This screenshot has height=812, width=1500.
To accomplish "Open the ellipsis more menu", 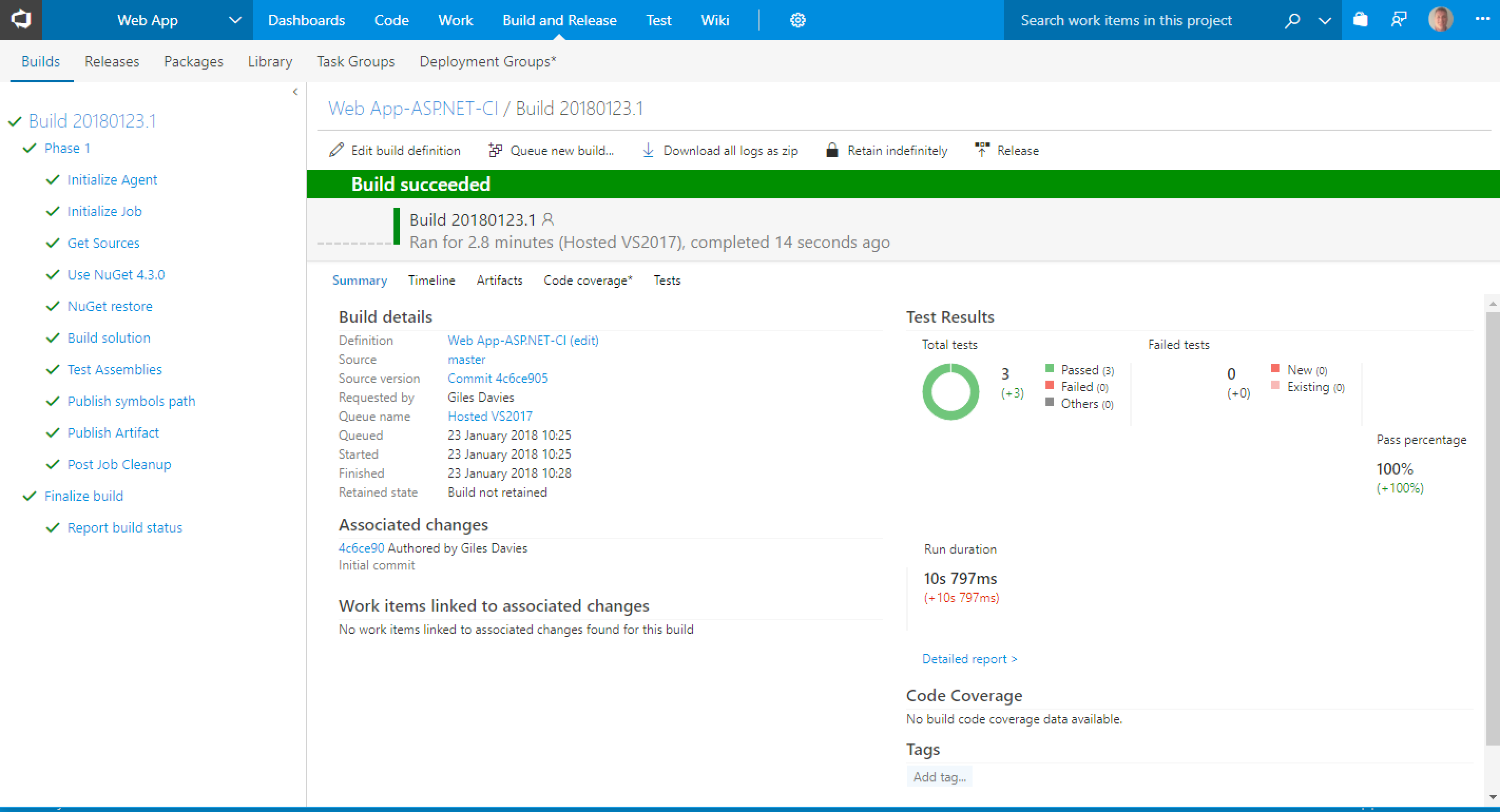I will pos(1483,19).
